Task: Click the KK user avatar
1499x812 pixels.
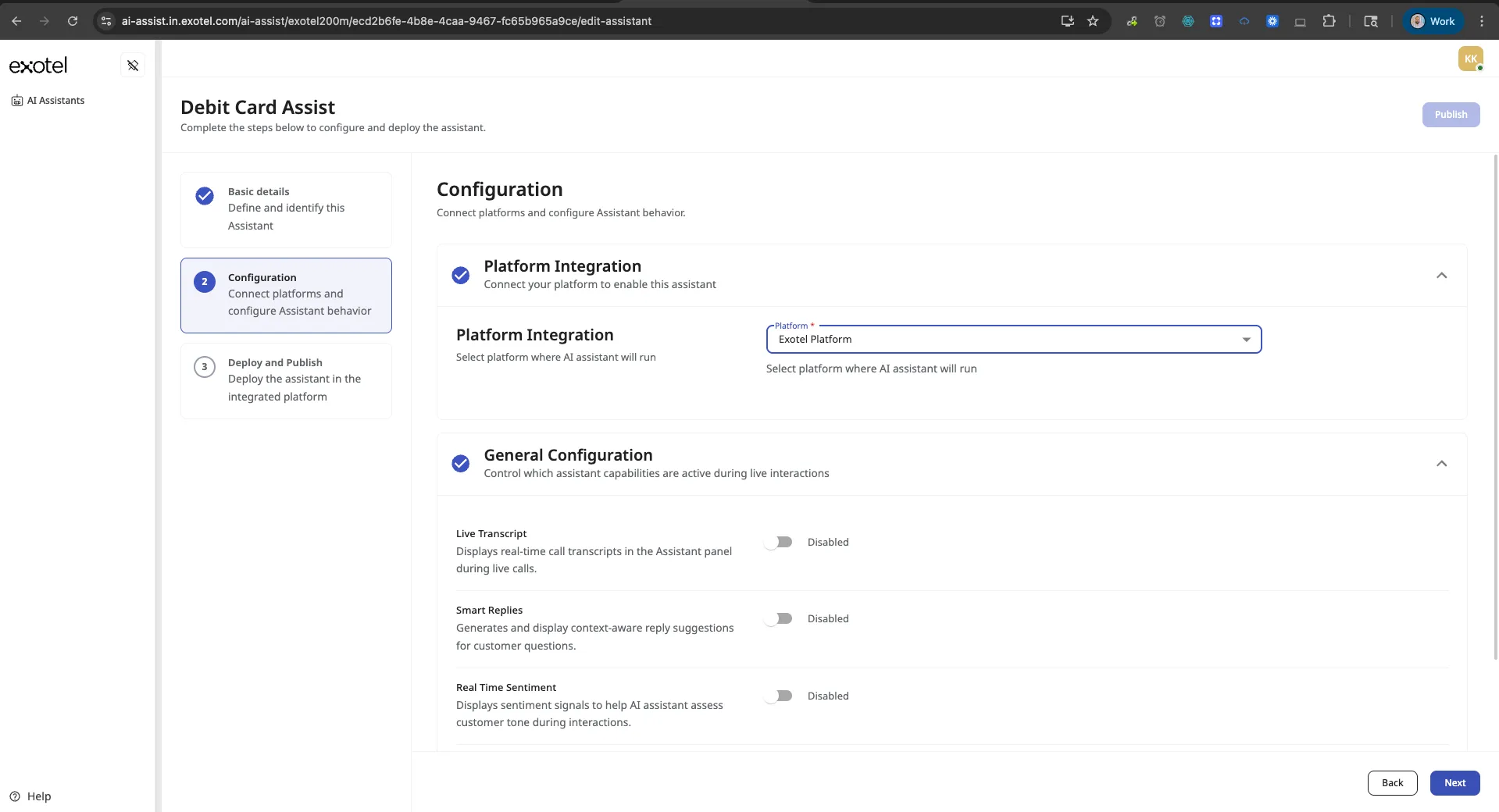Action: click(1471, 59)
